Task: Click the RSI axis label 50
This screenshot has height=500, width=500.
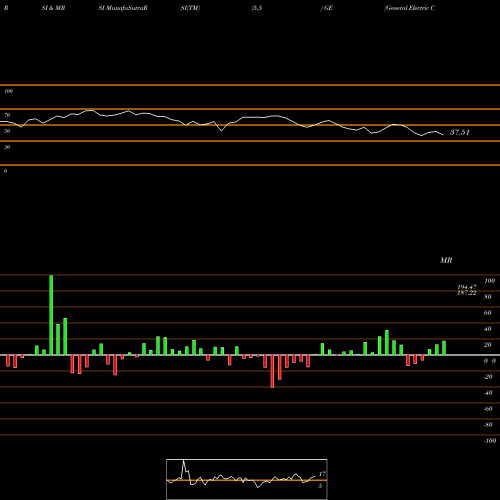Action: pyautogui.click(x=7, y=131)
